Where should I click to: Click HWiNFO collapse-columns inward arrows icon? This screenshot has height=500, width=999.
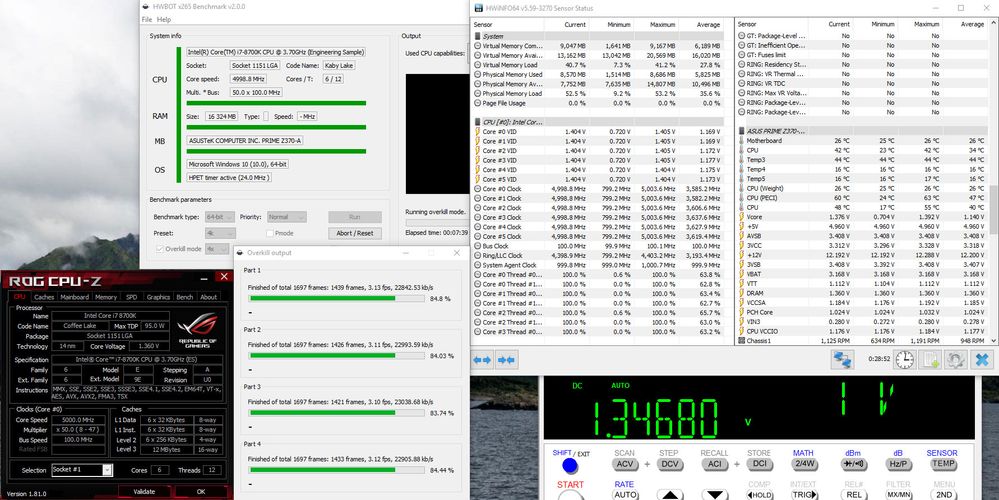[x=506, y=360]
